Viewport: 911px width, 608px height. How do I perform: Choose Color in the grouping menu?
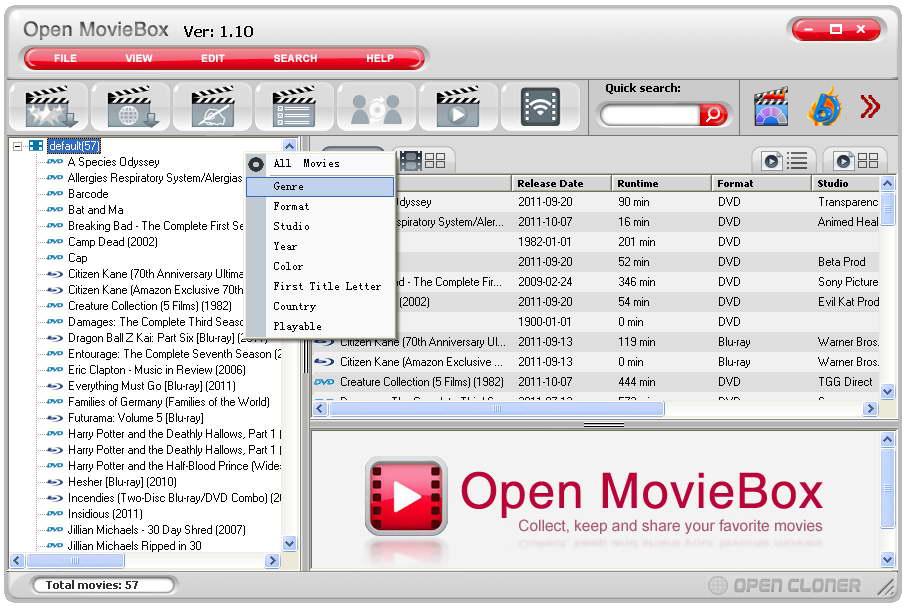[320, 266]
